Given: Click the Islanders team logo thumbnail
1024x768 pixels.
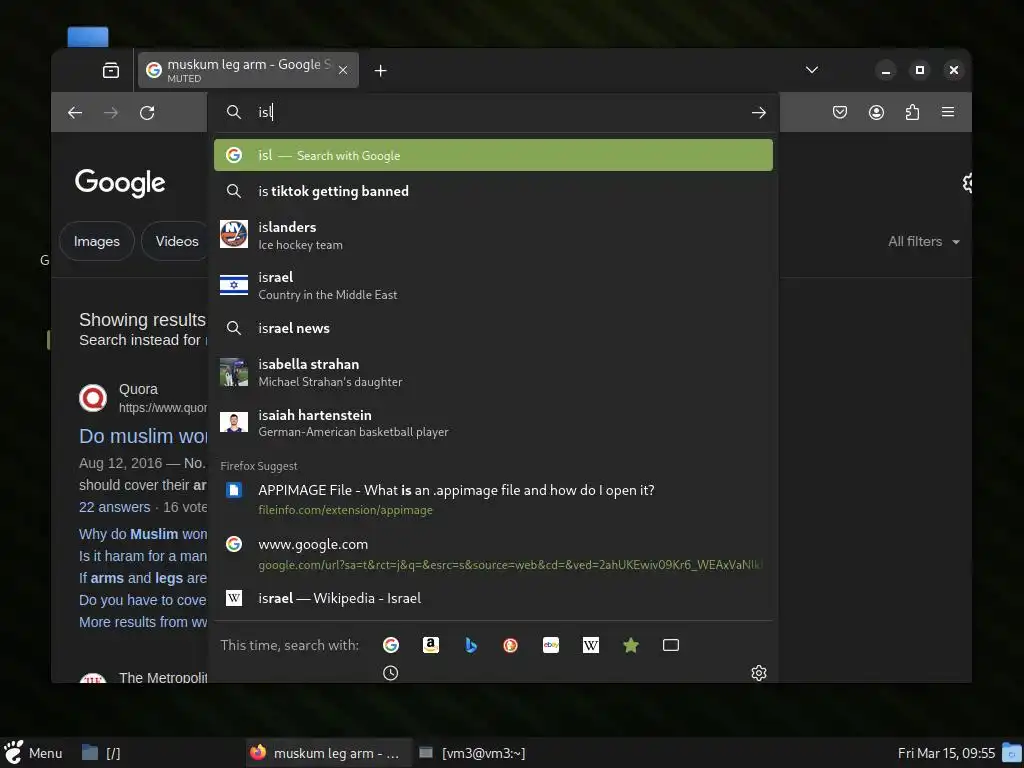Looking at the screenshot, I should coord(234,234).
